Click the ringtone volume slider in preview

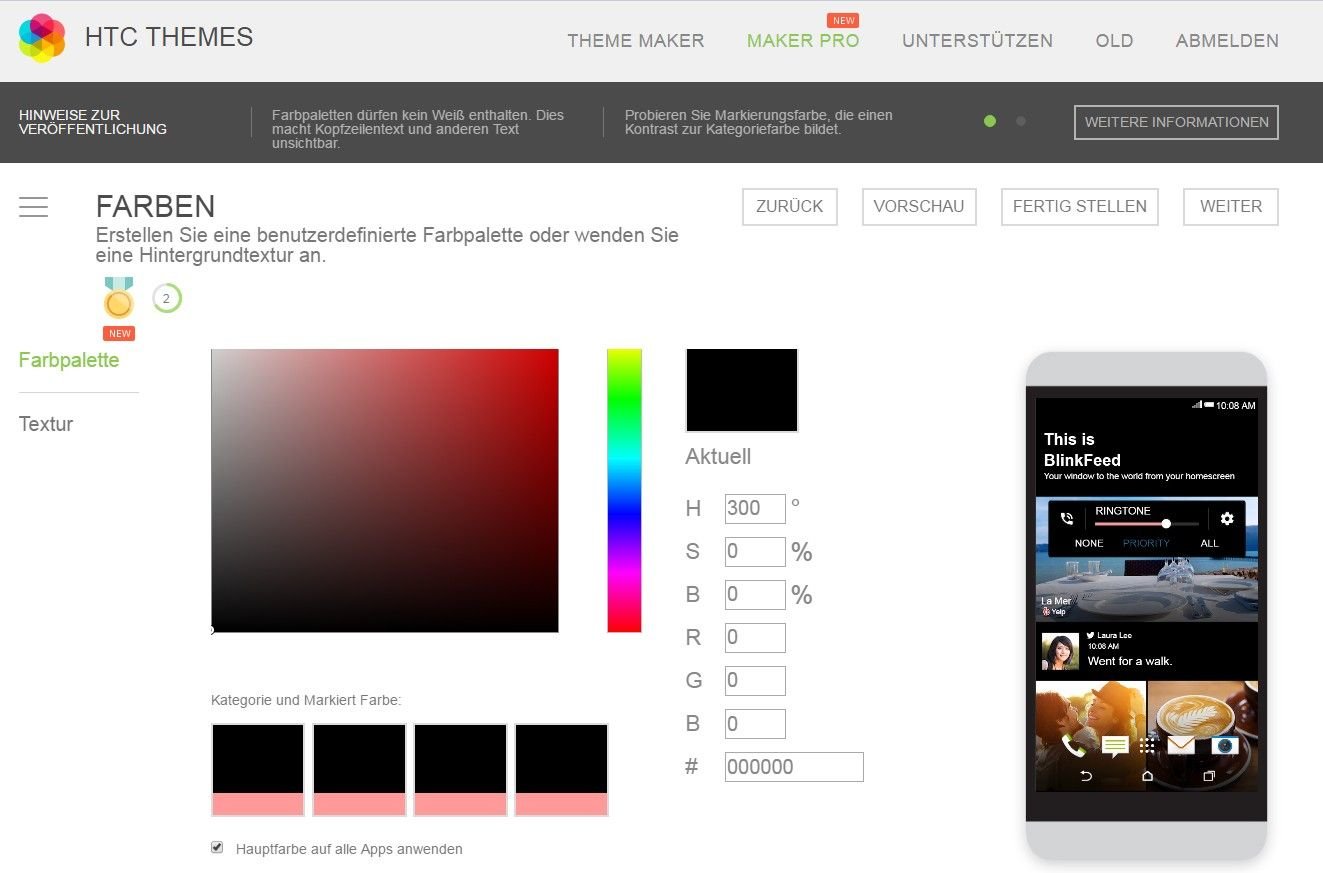(1147, 524)
